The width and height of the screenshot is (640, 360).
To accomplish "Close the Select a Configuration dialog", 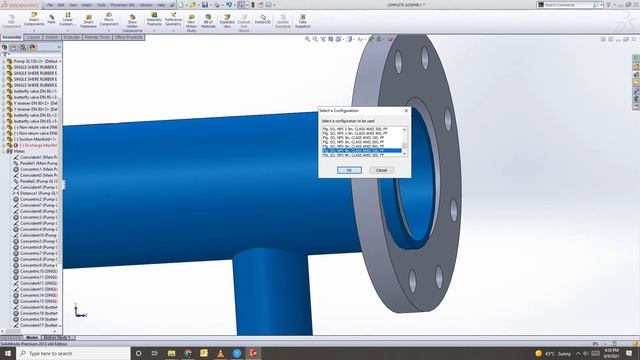I will [x=406, y=111].
